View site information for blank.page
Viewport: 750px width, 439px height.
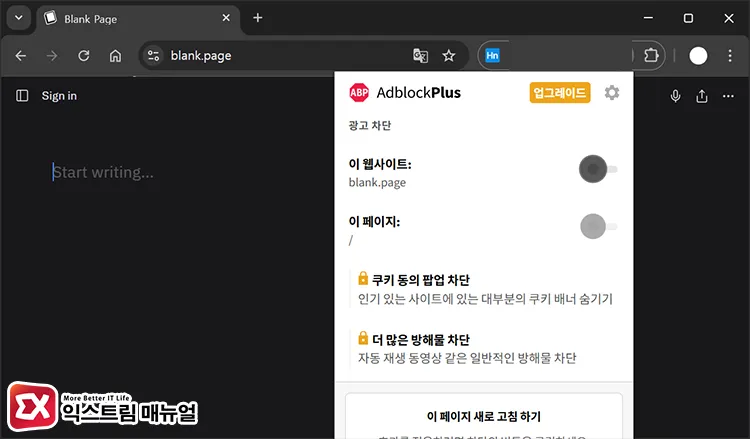[x=154, y=56]
